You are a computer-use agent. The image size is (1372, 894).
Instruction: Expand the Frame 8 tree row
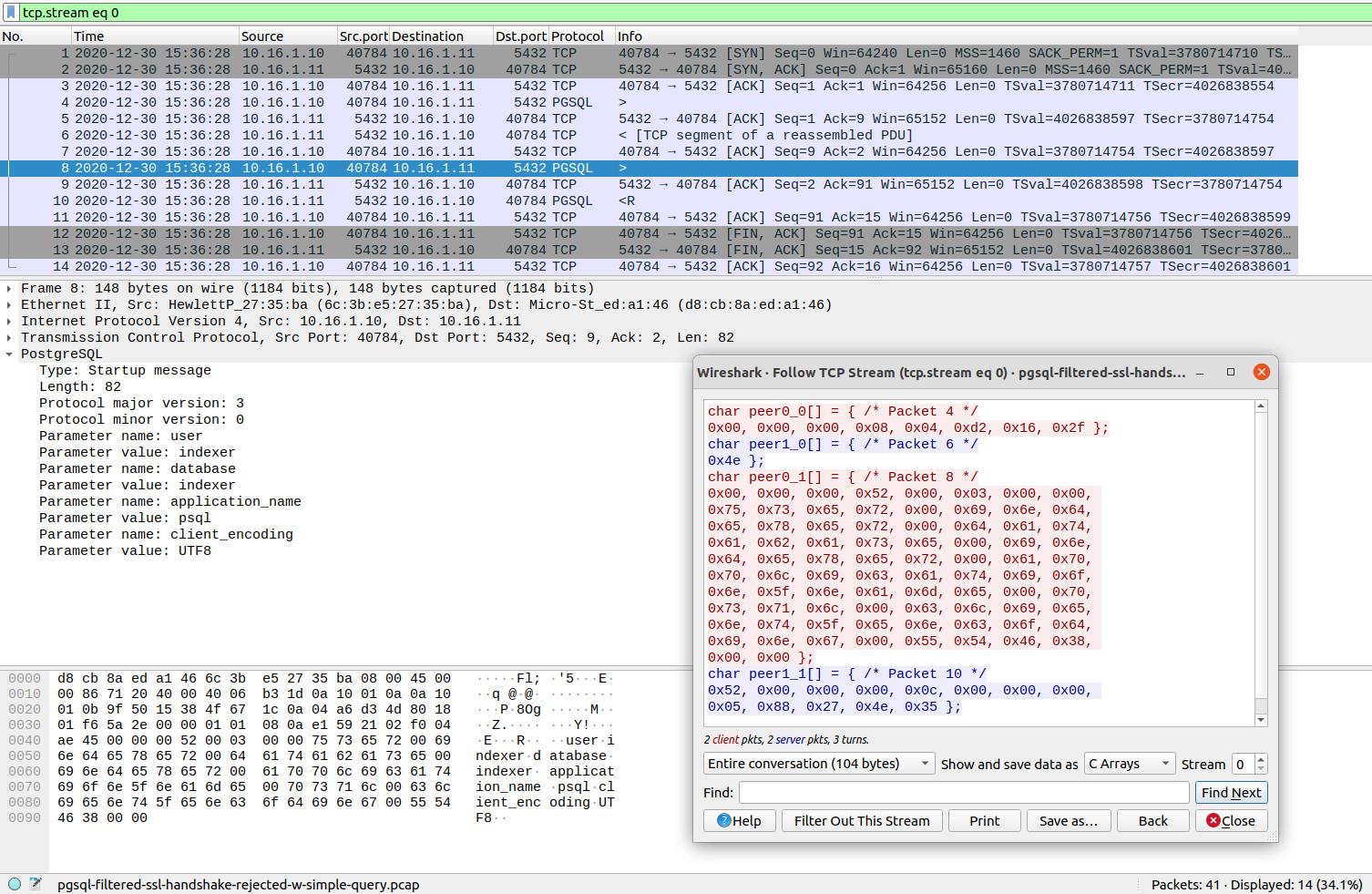coord(9,289)
